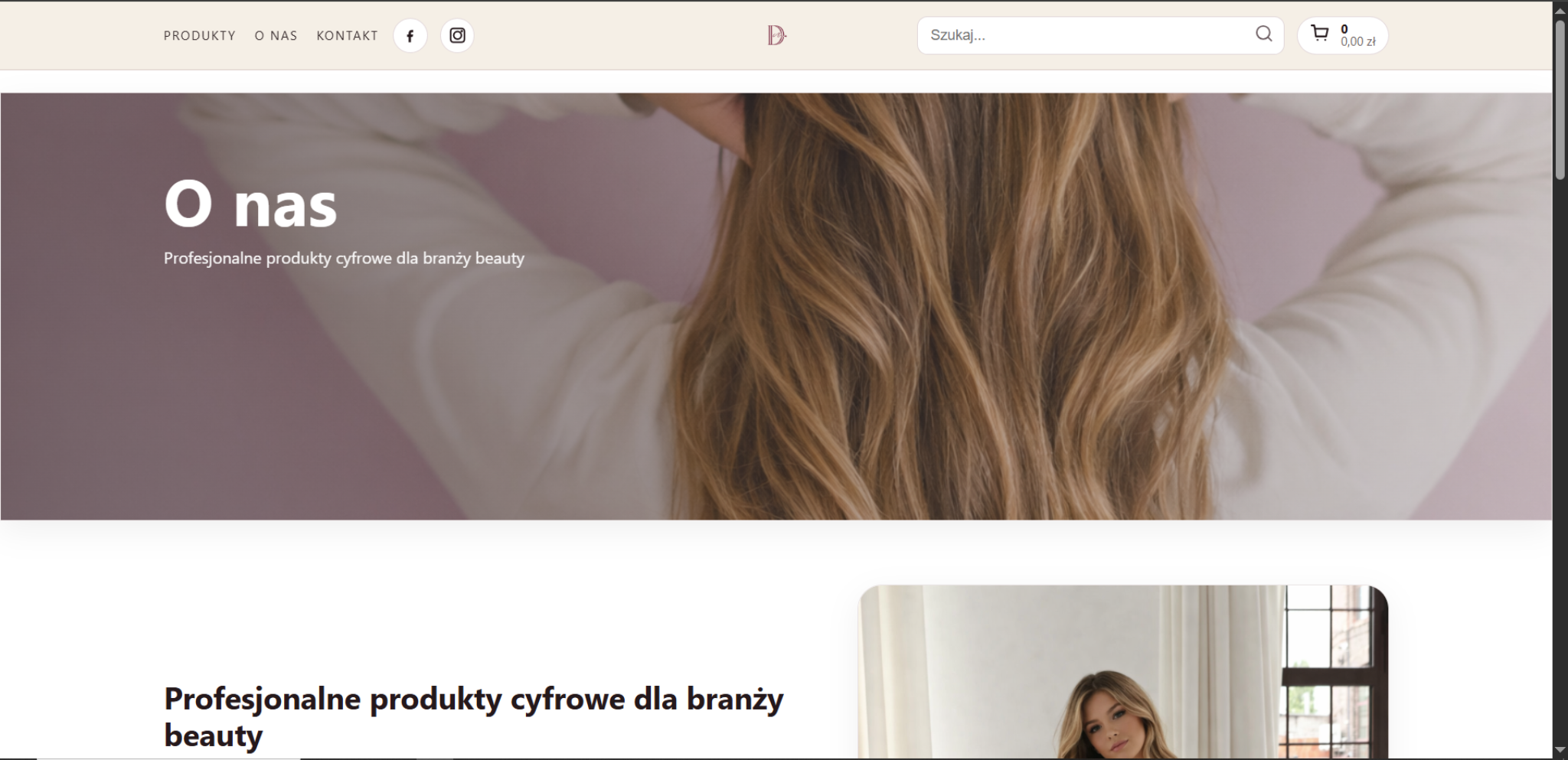Screen dimensions: 1568x760
Task: Click the 0,00 zł cart total
Action: click(x=1357, y=42)
